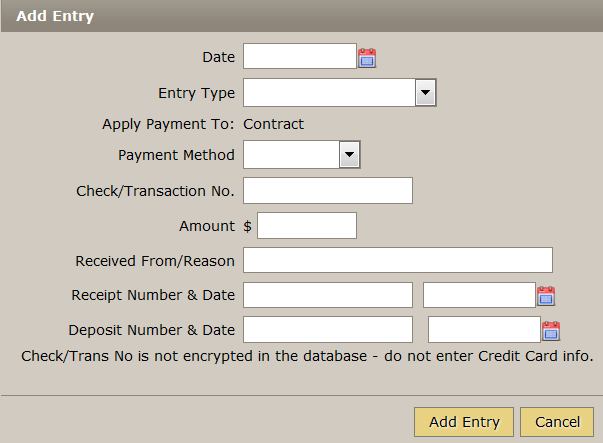
Task: Expand the Entry Type dropdown arrow
Action: (425, 92)
